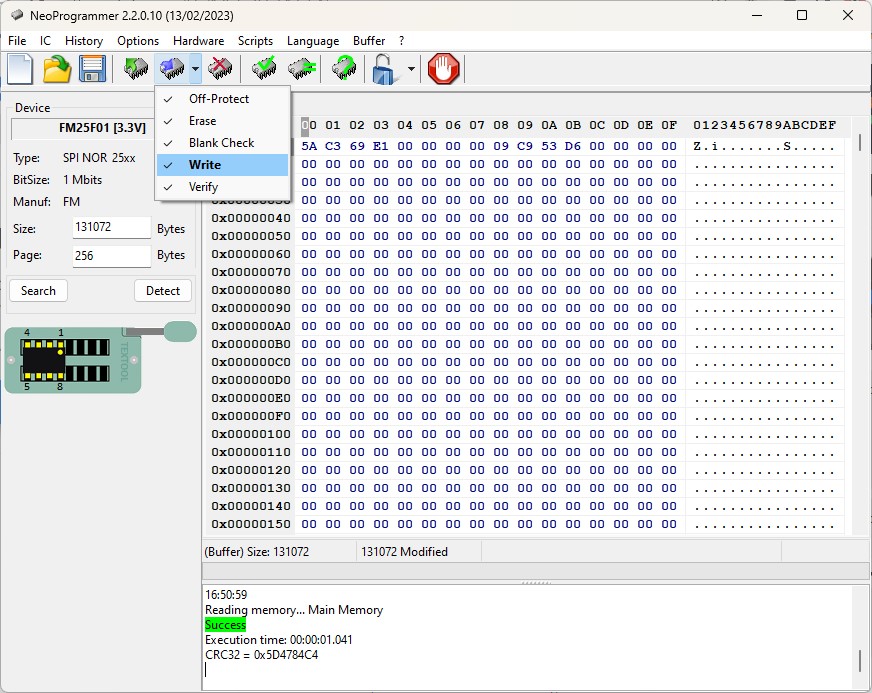Click the Verify IC green checkmark chip icon
This screenshot has height=693, width=872.
(x=265, y=69)
